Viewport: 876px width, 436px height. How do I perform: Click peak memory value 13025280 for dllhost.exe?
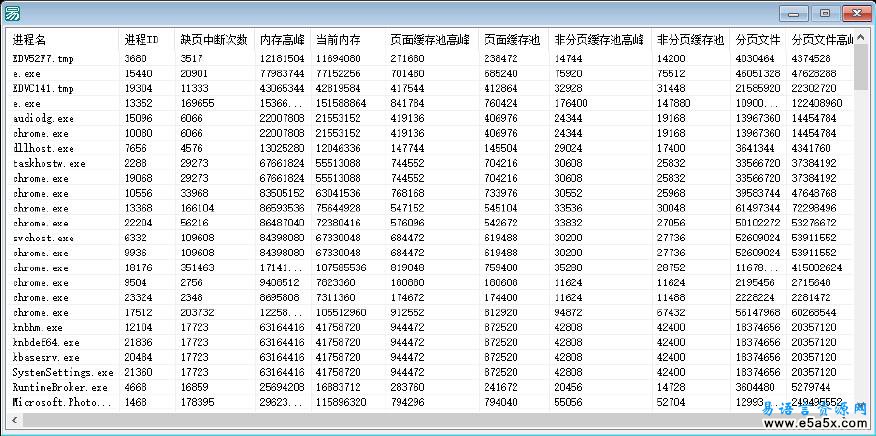282,149
